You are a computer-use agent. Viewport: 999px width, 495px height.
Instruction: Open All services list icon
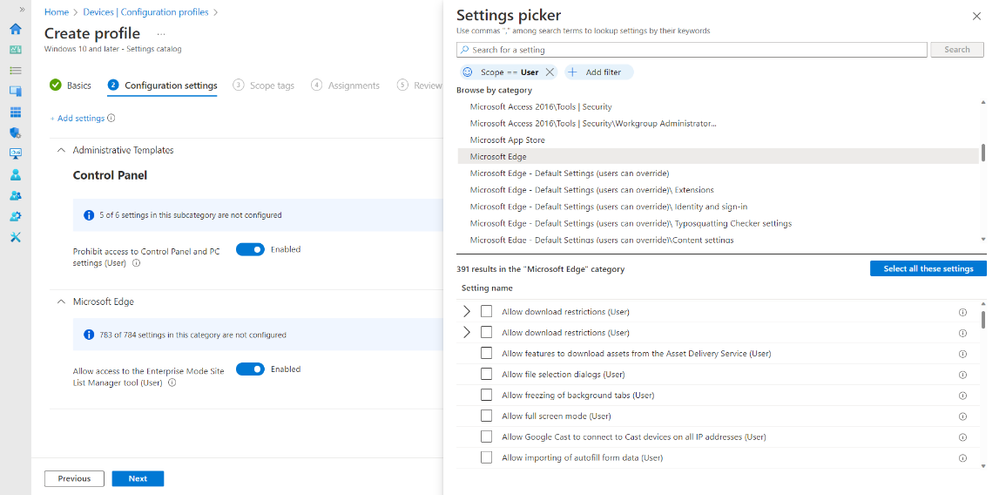[x=15, y=70]
